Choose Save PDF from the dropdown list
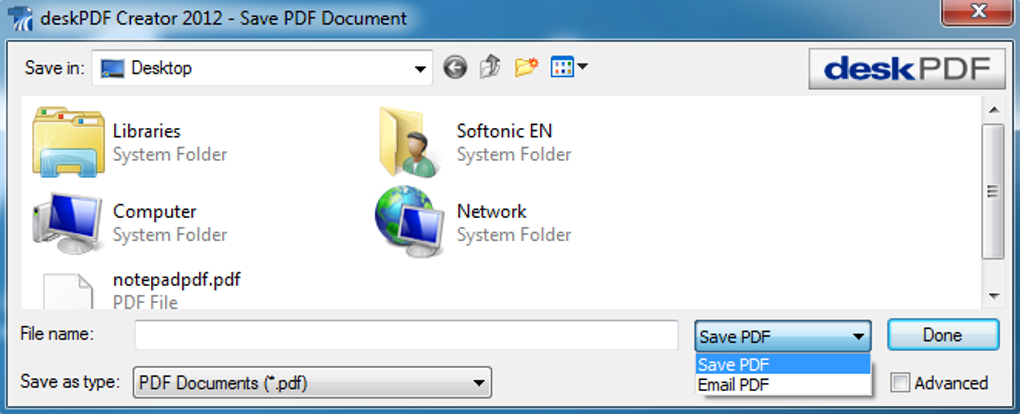The image size is (1020, 414). [x=783, y=365]
